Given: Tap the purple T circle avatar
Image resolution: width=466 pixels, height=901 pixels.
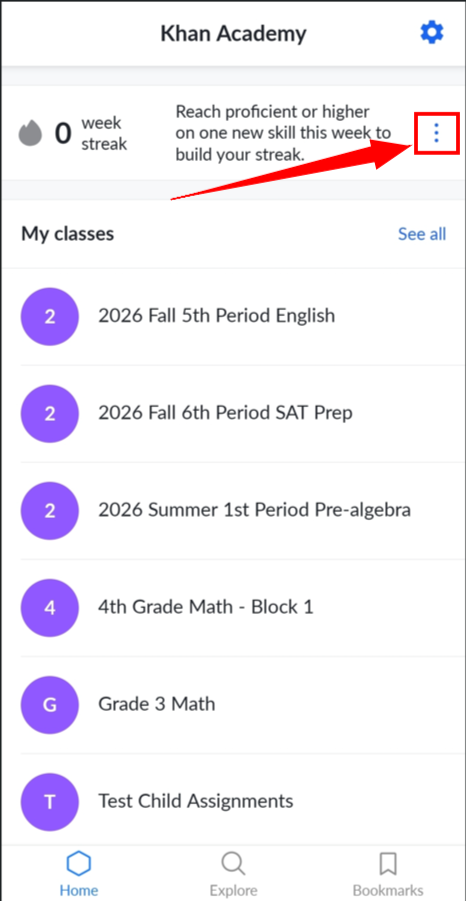Looking at the screenshot, I should click(50, 802).
